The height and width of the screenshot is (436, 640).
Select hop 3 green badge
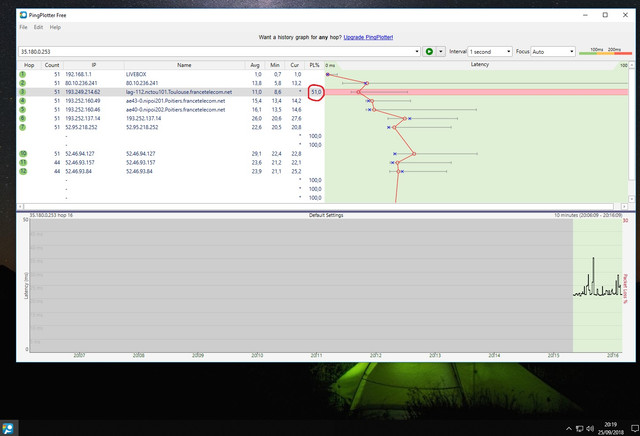click(x=22, y=92)
